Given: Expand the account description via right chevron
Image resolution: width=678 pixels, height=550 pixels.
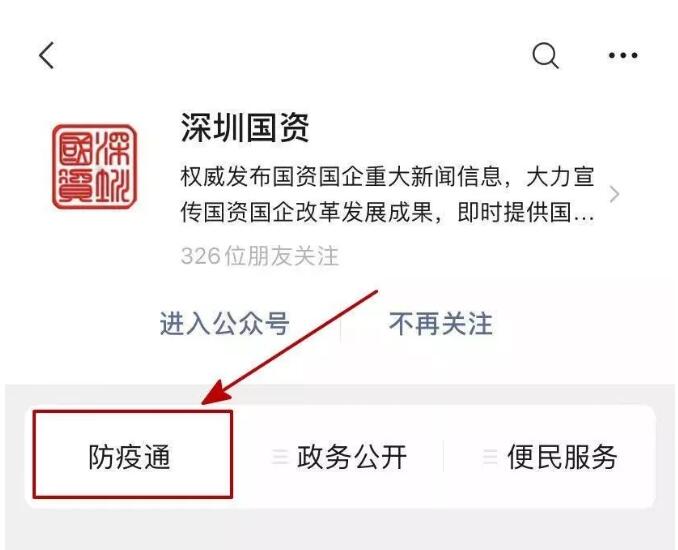Looking at the screenshot, I should (x=614, y=194).
